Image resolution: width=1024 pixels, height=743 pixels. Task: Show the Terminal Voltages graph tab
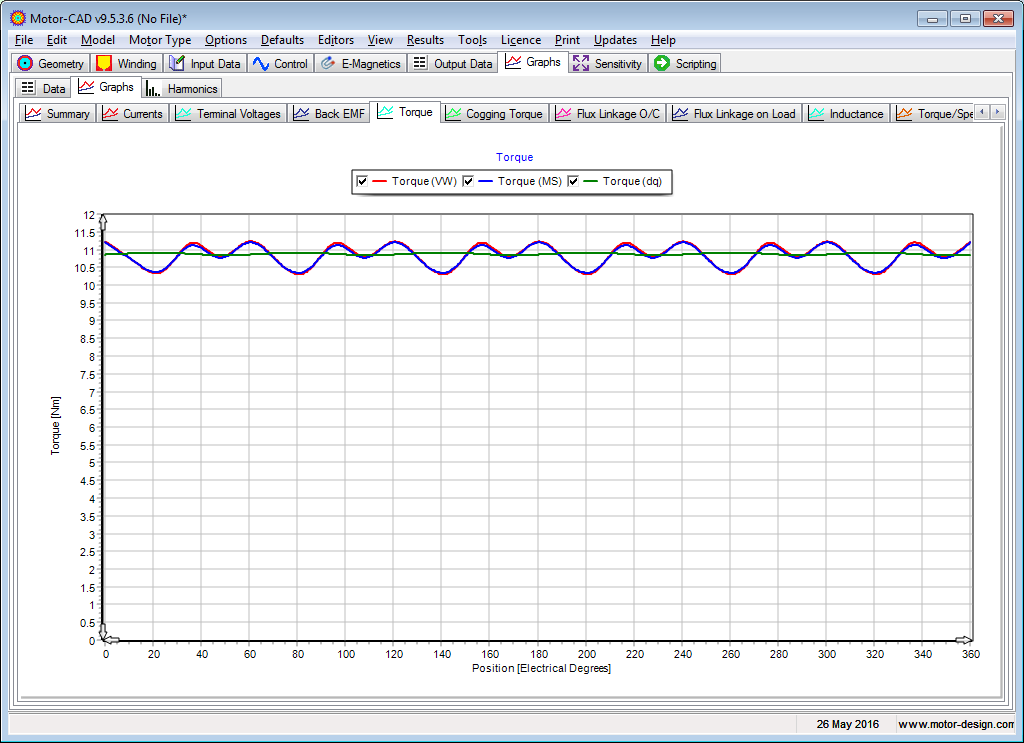229,114
